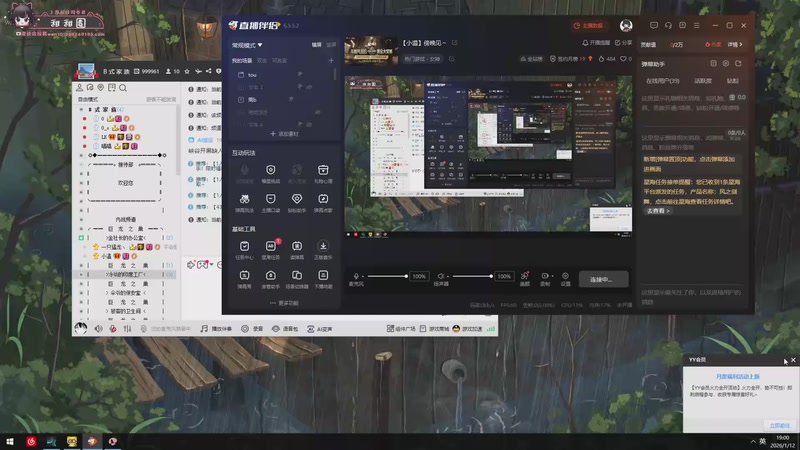This screenshot has height=450, width=800.
Task: Switch to 活跃度 tab
Action: (703, 81)
